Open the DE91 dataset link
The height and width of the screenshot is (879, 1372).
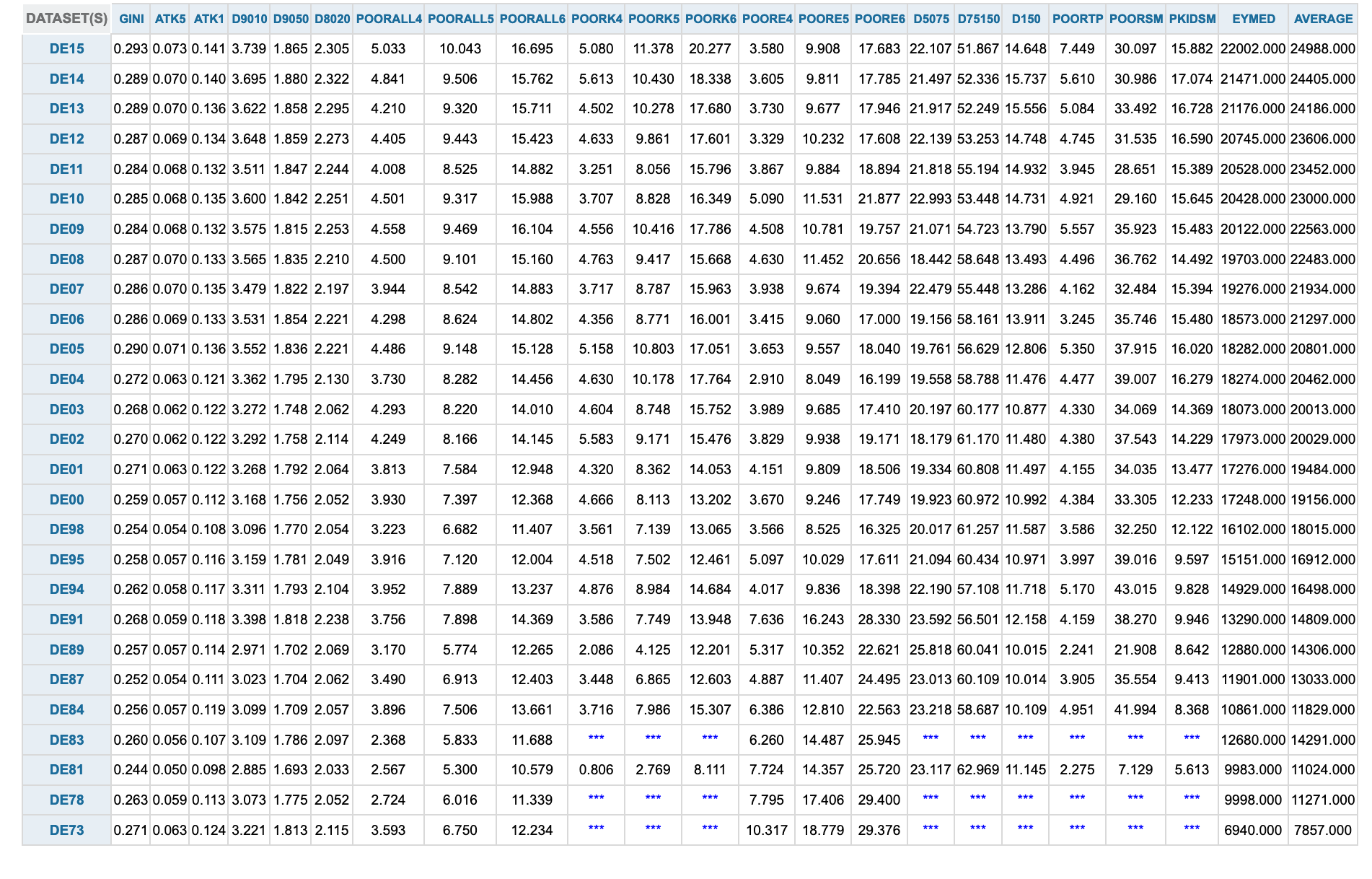coord(66,620)
